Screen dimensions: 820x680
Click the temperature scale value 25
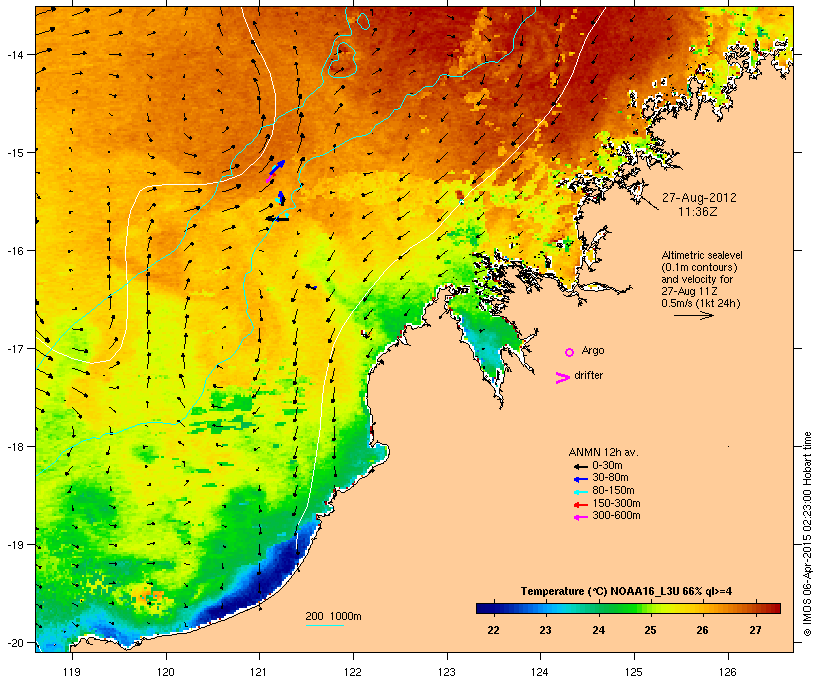(x=650, y=630)
